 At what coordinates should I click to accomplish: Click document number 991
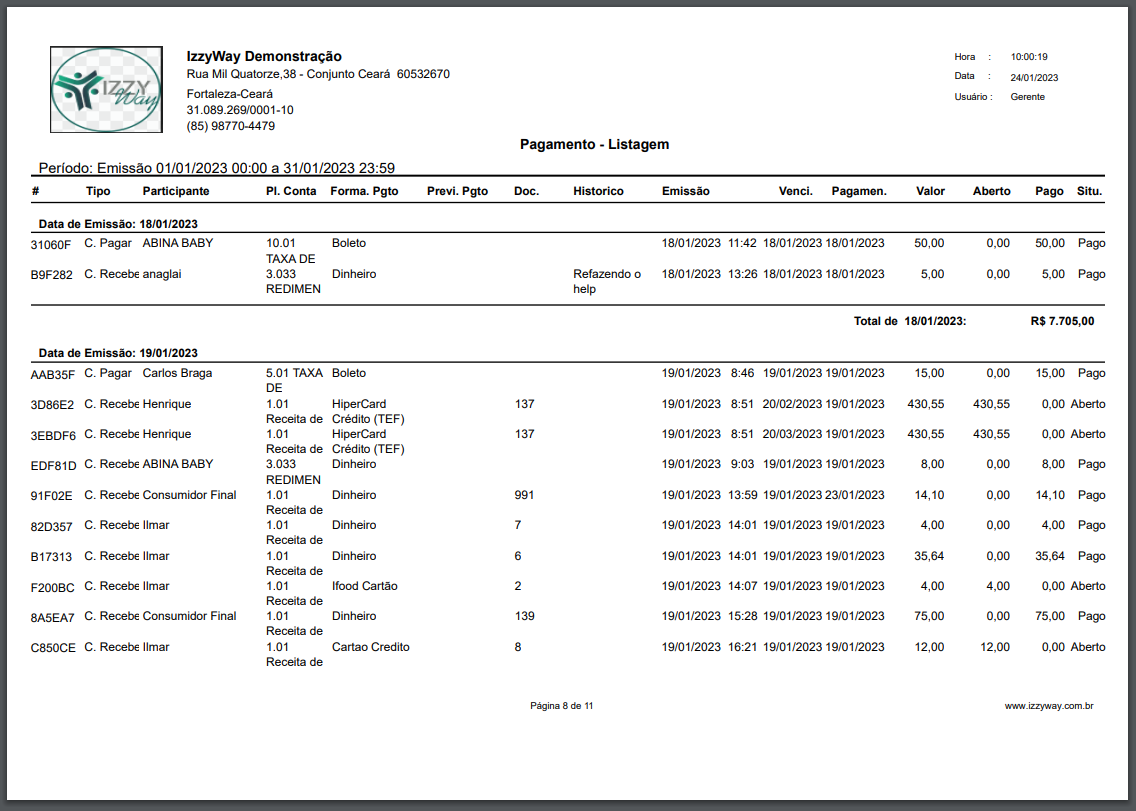coord(524,495)
